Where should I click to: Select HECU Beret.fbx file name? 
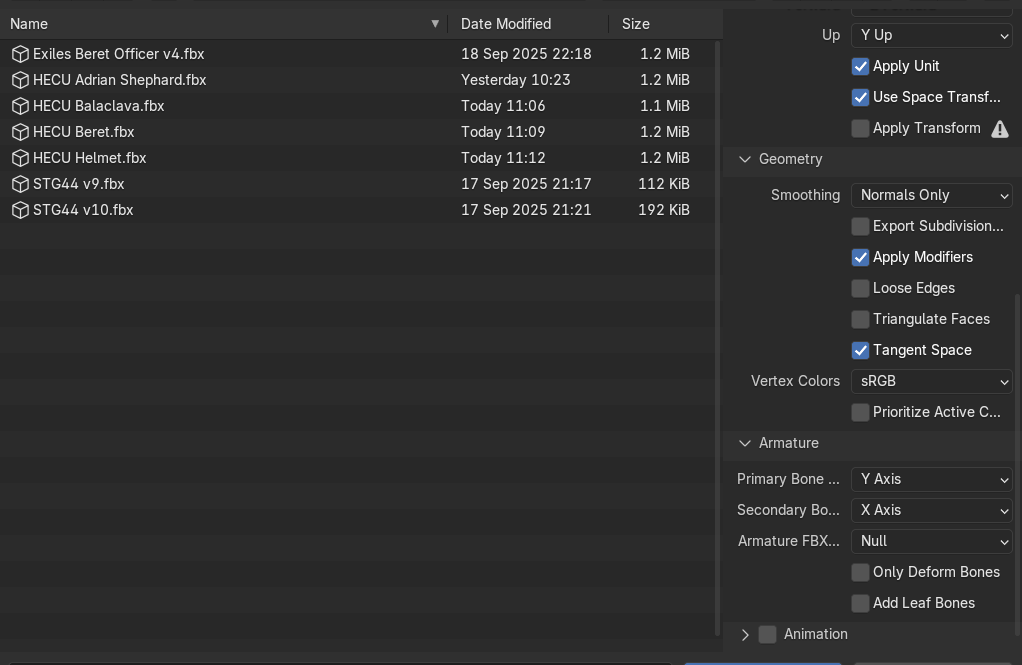coord(83,132)
